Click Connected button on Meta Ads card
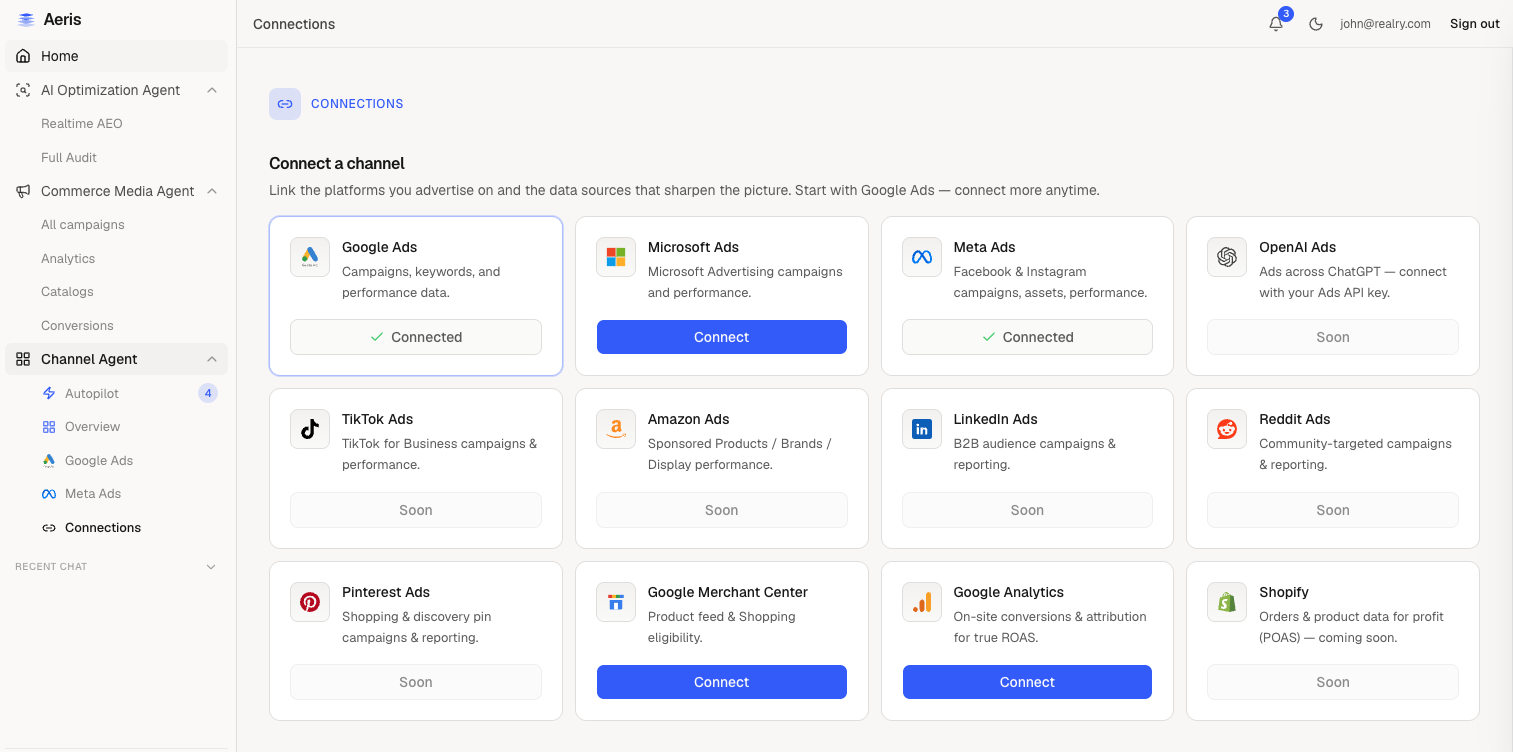Image resolution: width=1513 pixels, height=752 pixels. click(1027, 337)
